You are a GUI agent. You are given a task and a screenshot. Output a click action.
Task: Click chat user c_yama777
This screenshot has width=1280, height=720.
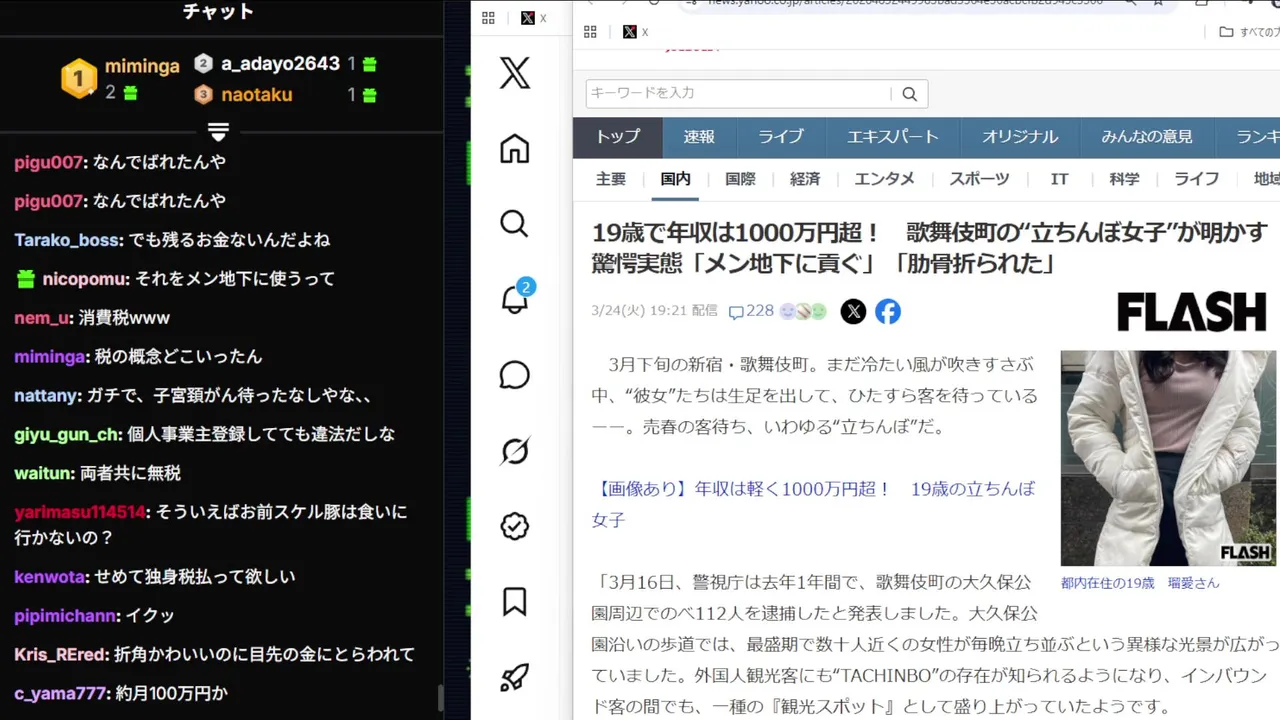[60, 693]
